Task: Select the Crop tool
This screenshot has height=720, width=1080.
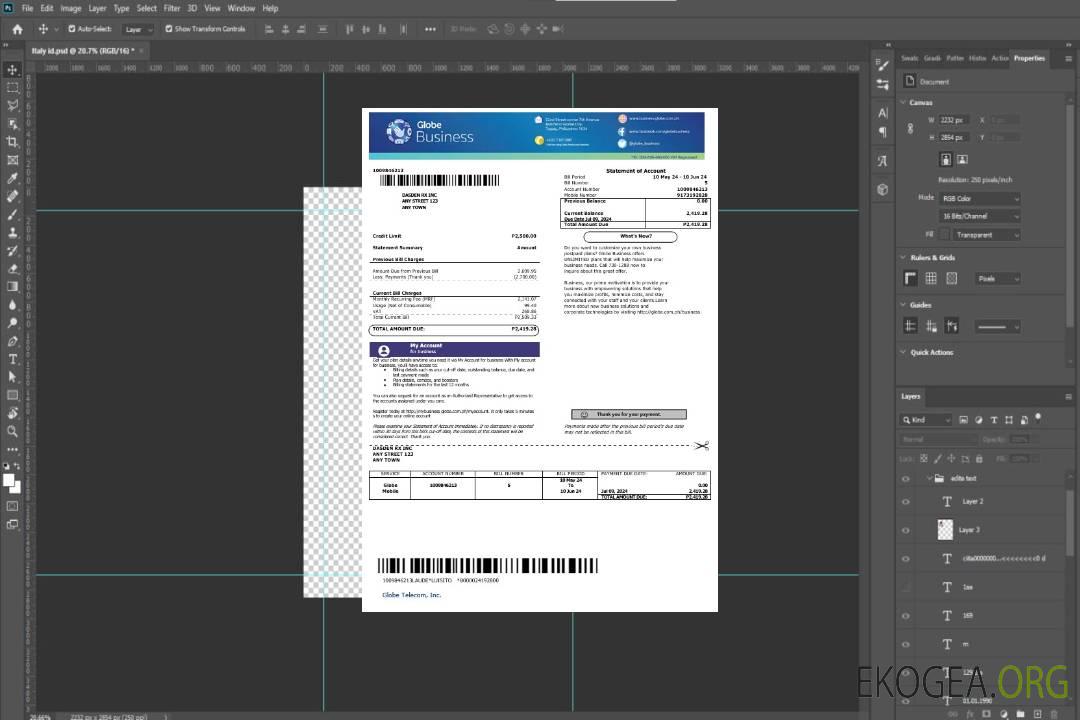Action: coord(12,142)
